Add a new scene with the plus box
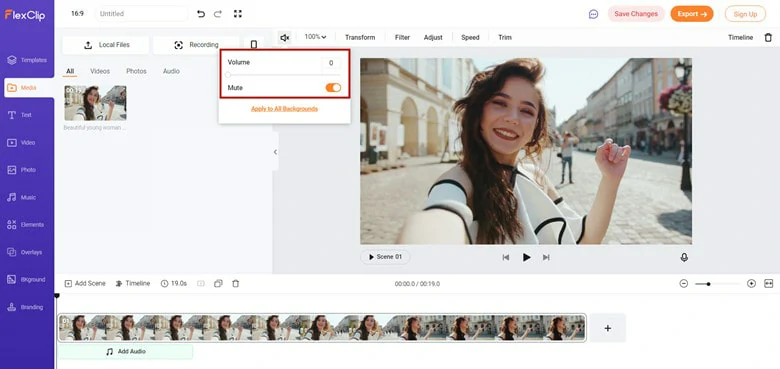This screenshot has width=780, height=369. 607,328
